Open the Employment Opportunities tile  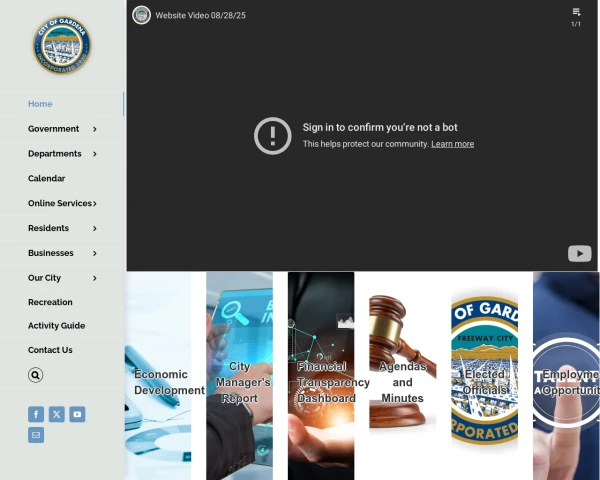click(x=566, y=376)
